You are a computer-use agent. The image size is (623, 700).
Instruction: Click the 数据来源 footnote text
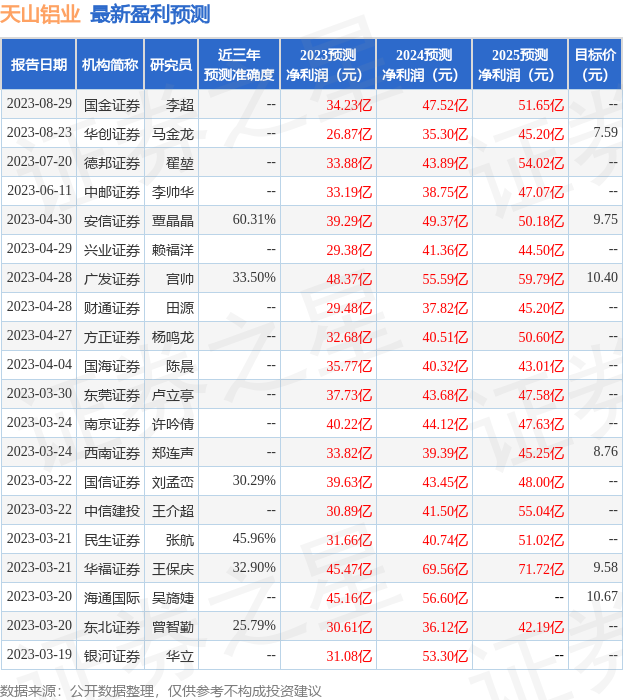coord(161,691)
